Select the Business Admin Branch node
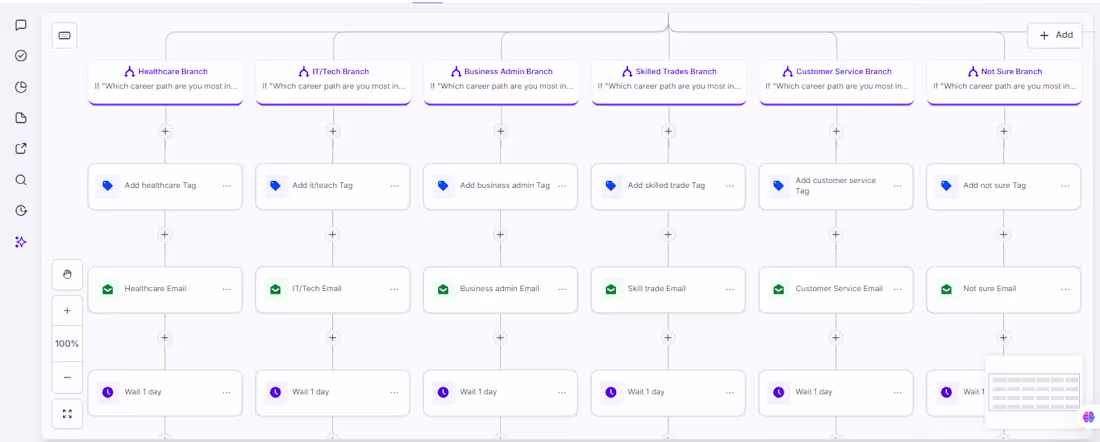 pos(501,83)
